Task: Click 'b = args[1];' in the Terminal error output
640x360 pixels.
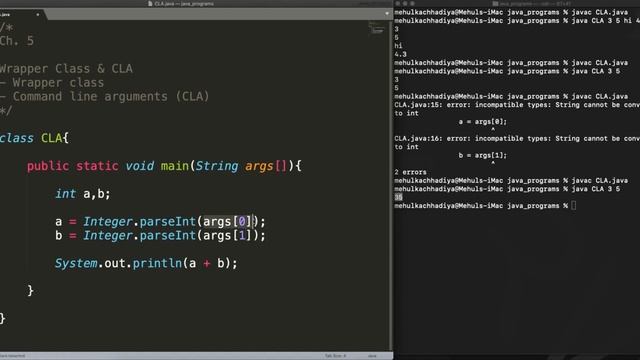Action: [482, 155]
